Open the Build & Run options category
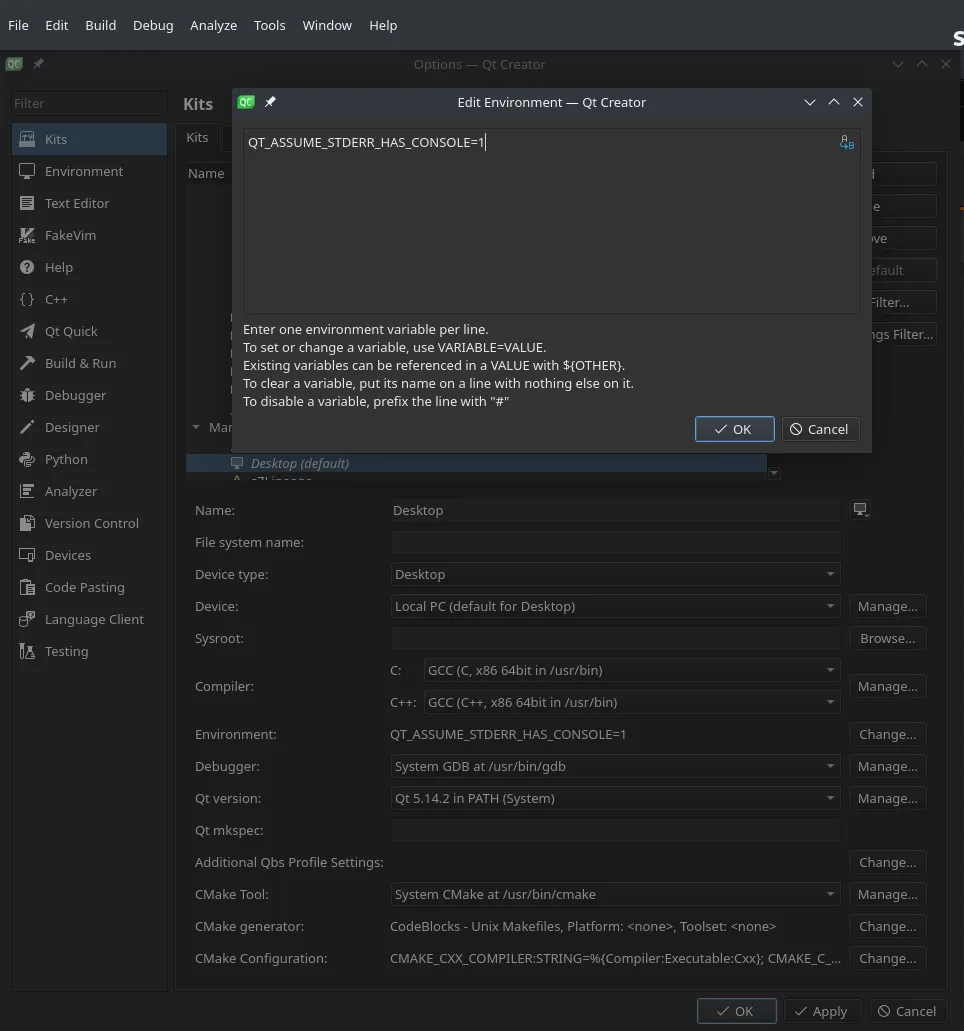Image resolution: width=964 pixels, height=1031 pixels. (89, 364)
